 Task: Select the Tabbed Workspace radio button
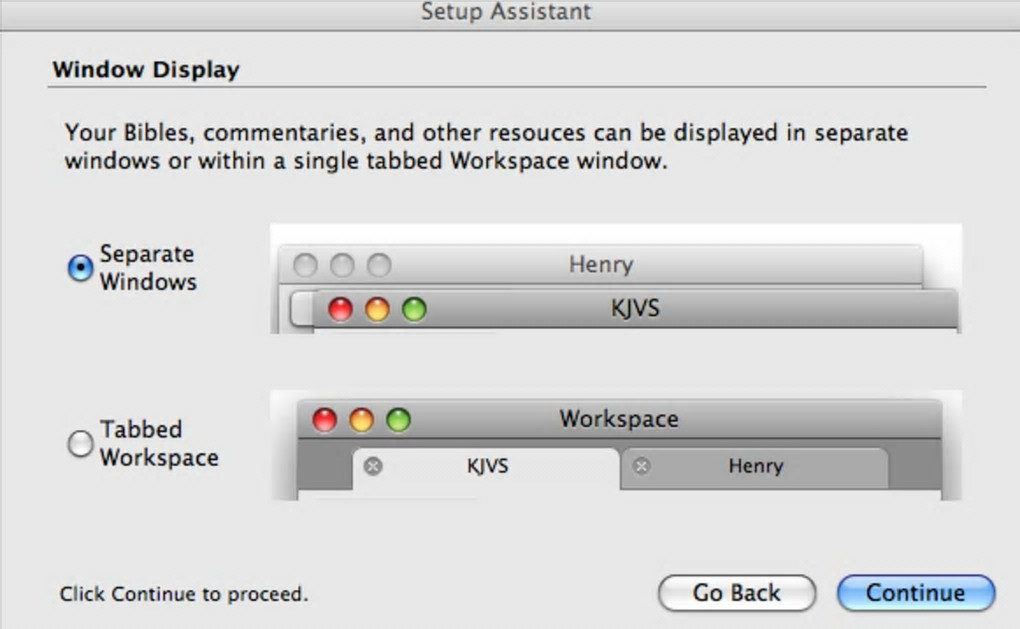(x=80, y=444)
